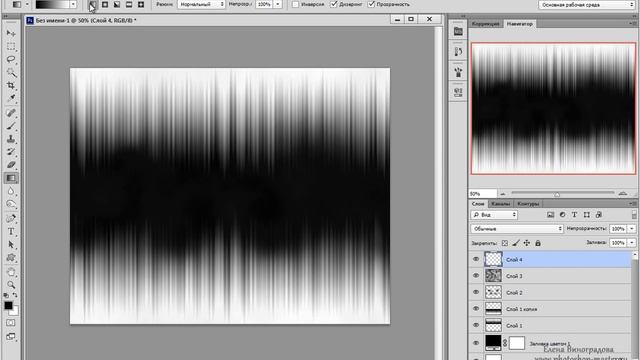This screenshot has width=640, height=360.
Task: Select the Lasso tool
Action: click(11, 59)
